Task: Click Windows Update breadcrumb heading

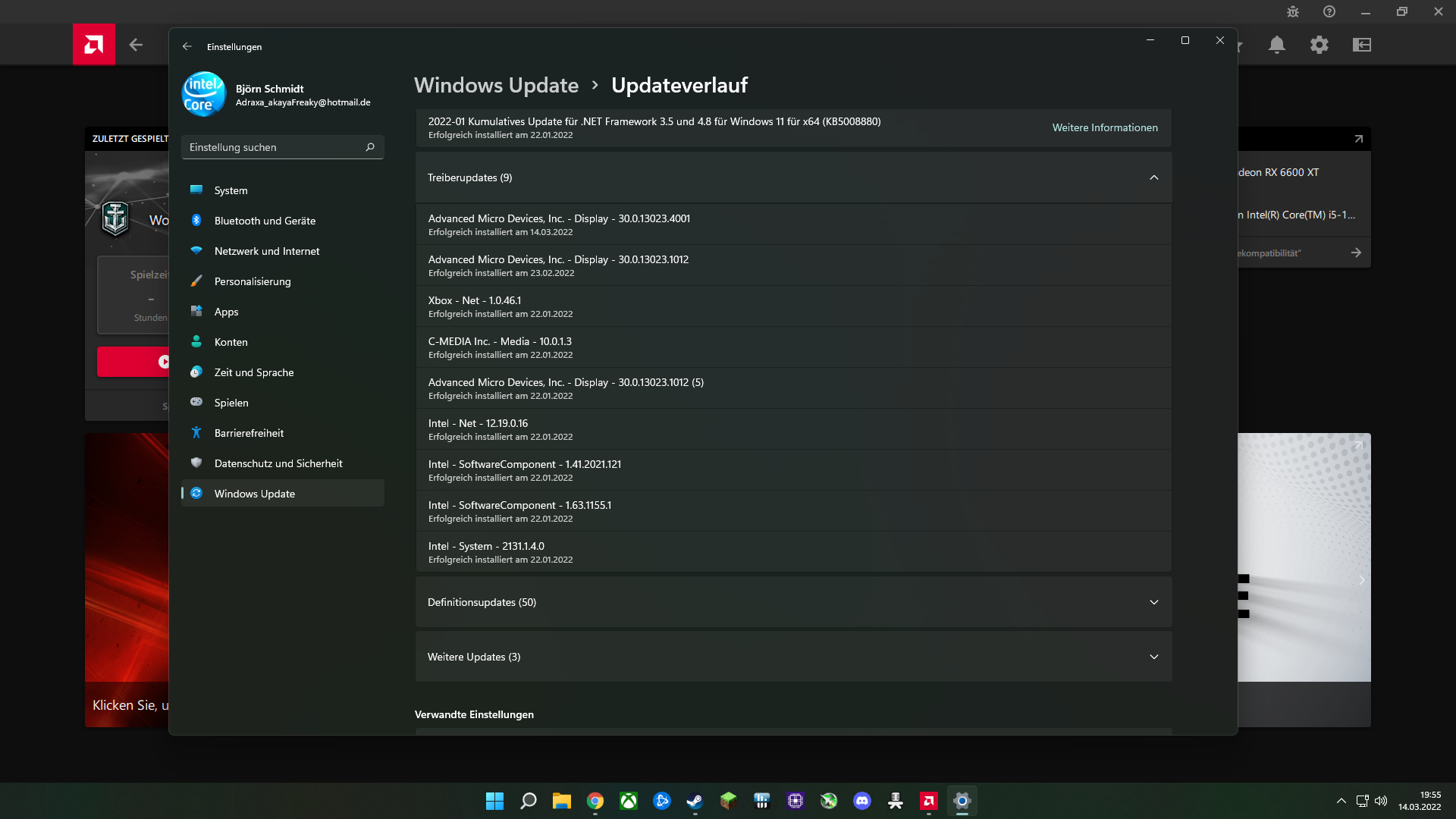Action: (x=496, y=85)
